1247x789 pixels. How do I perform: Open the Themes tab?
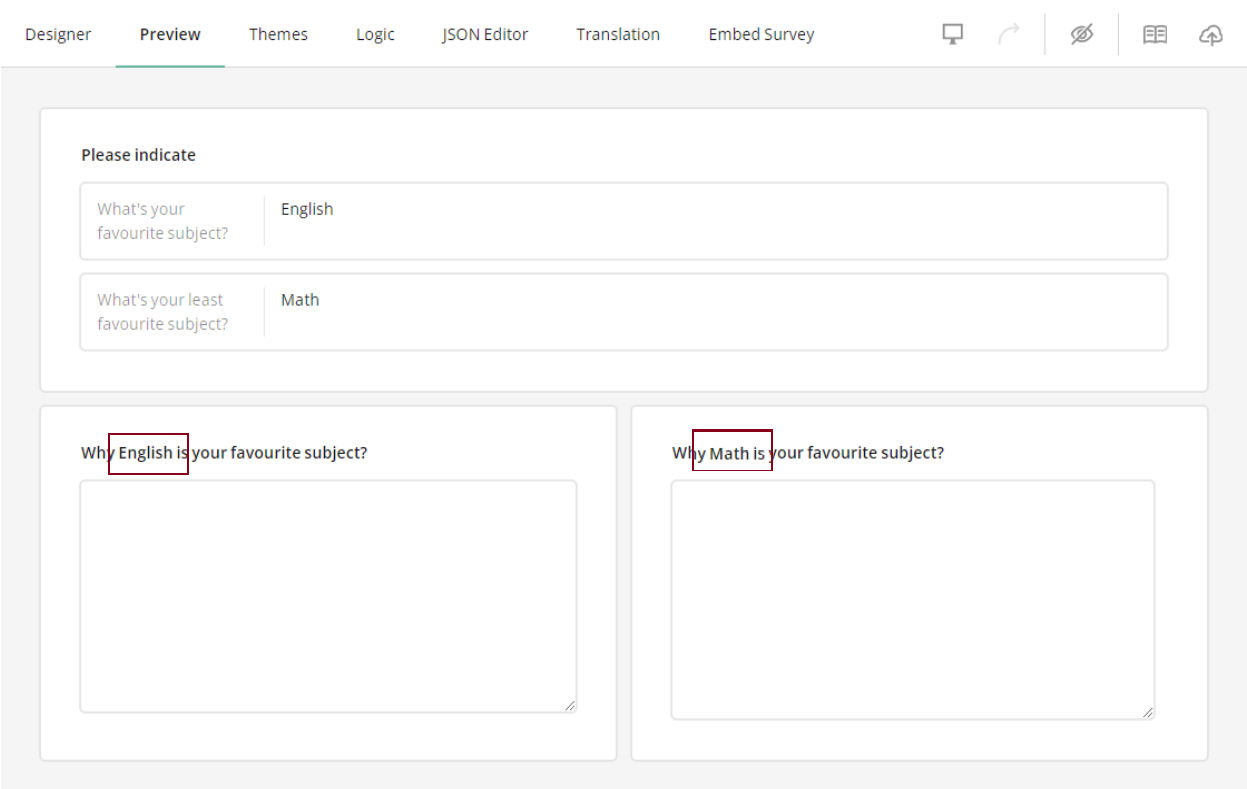pos(278,33)
